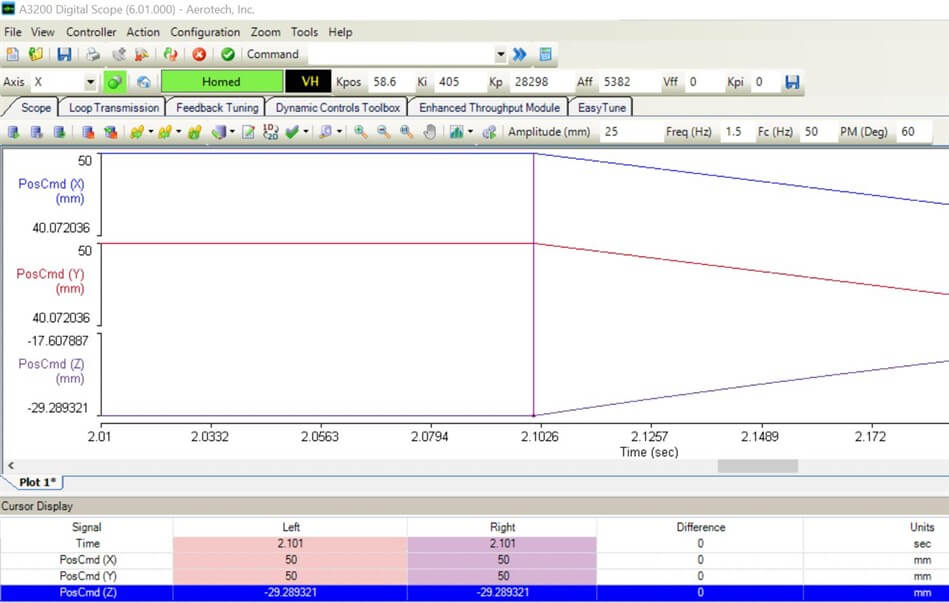Click the second database icon in scope toolbar
The height and width of the screenshot is (603, 949).
pos(36,131)
